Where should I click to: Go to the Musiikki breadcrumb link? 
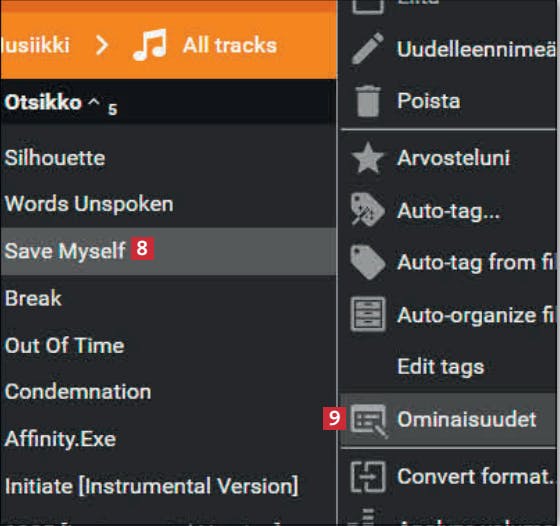pyautogui.click(x=35, y=45)
